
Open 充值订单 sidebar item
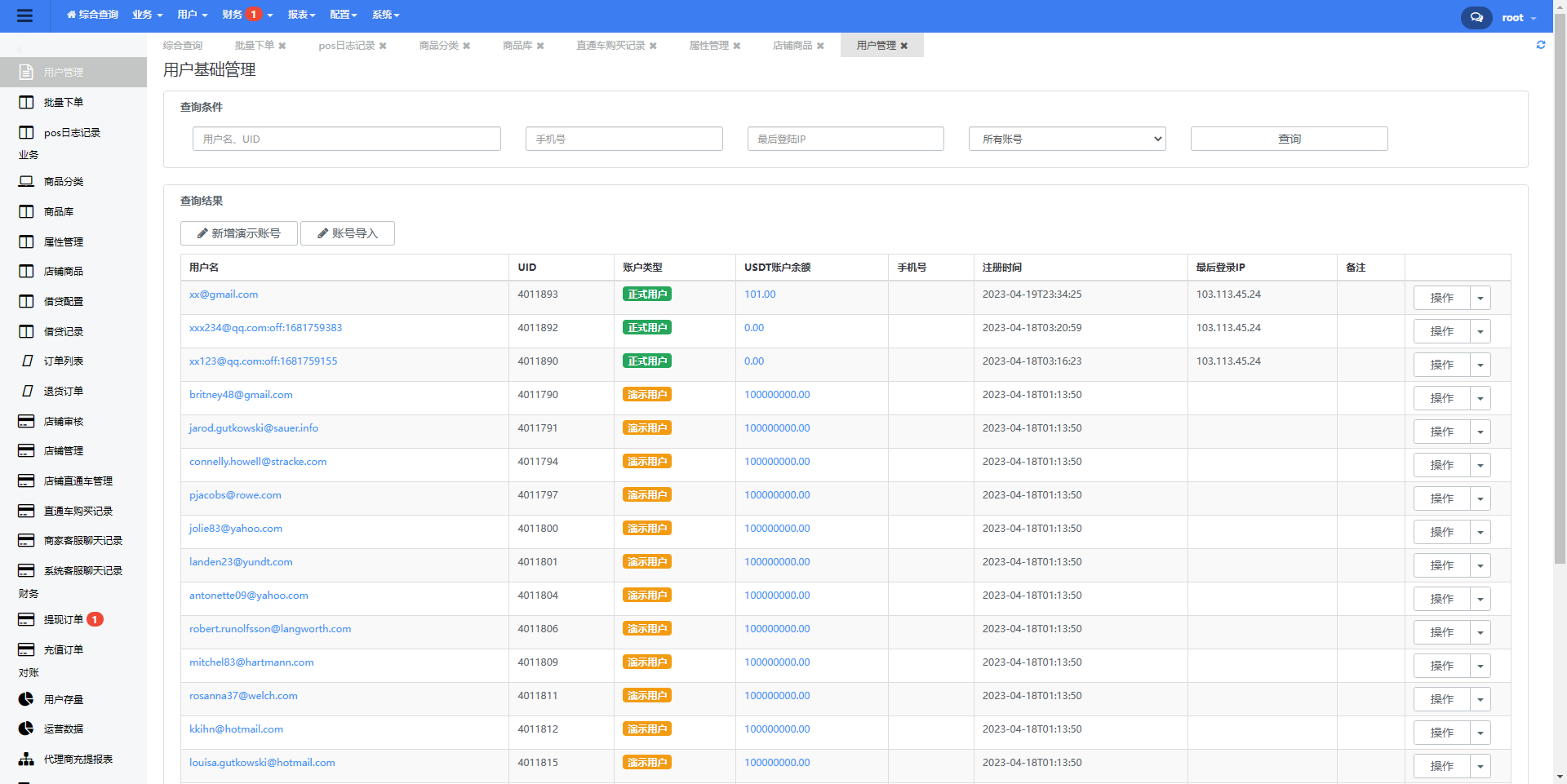64,649
